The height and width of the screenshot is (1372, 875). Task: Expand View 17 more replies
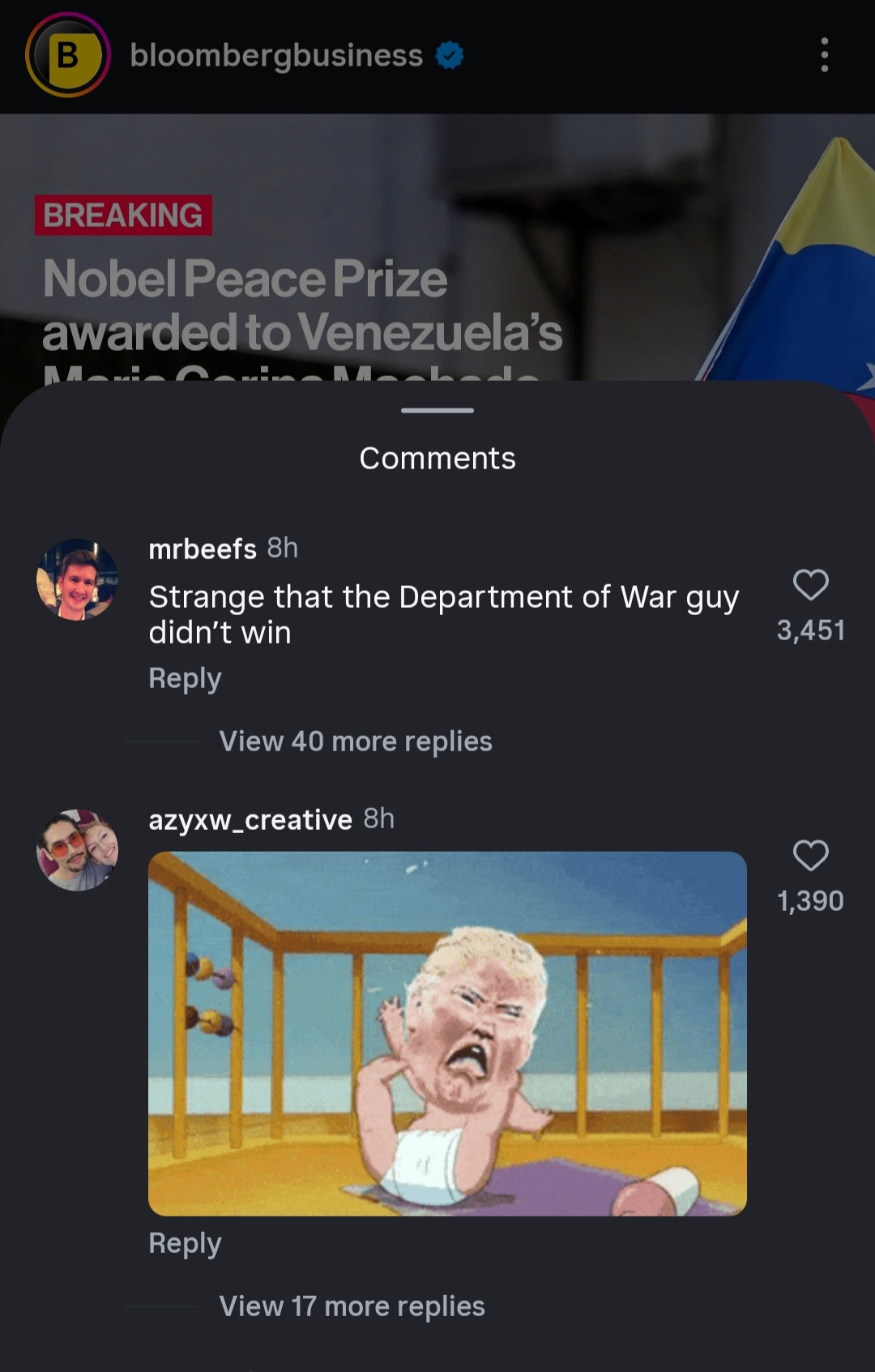(352, 1306)
